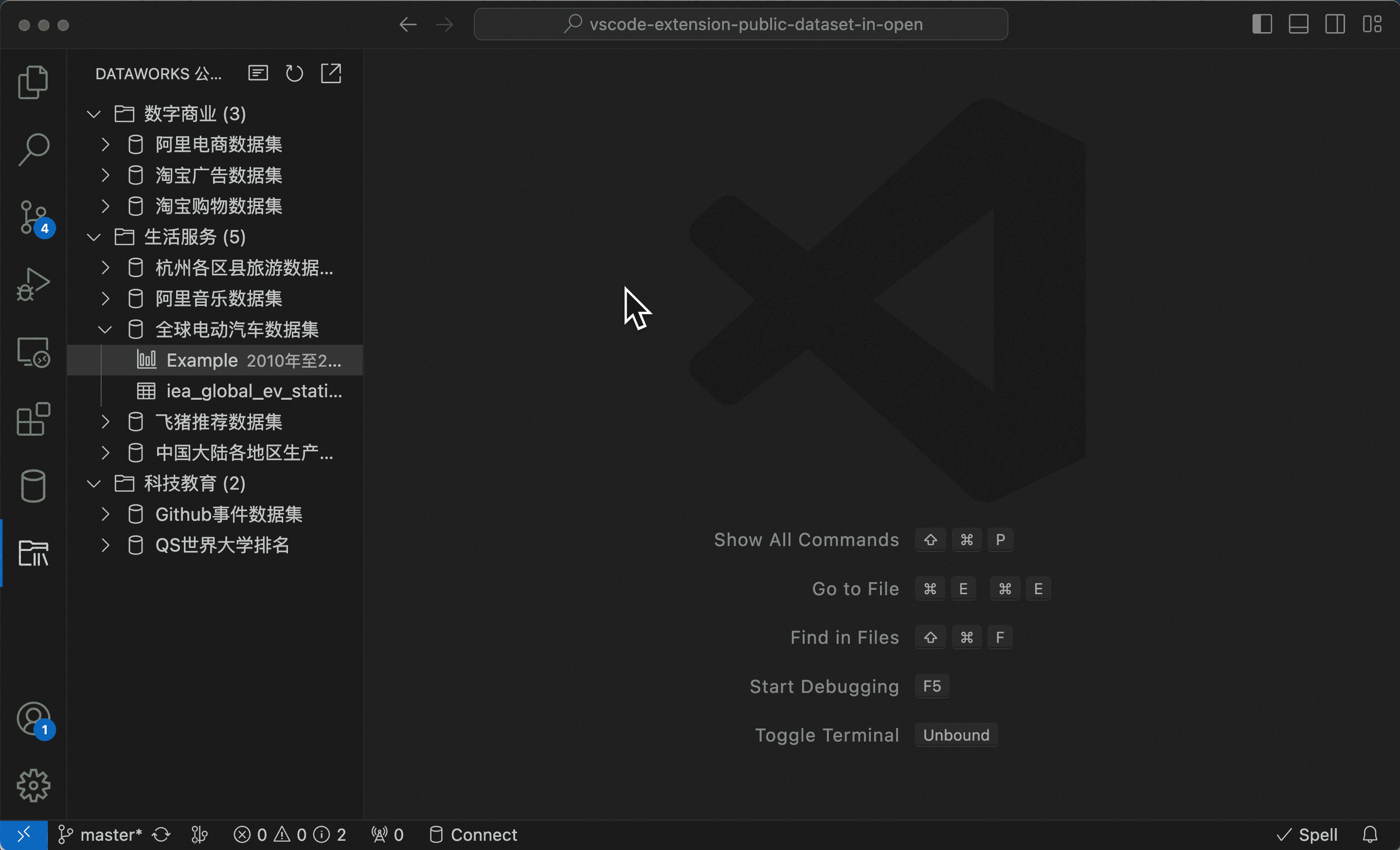Viewport: 1400px width, 850px height.
Task: Open the Search view icon
Action: pos(33,149)
